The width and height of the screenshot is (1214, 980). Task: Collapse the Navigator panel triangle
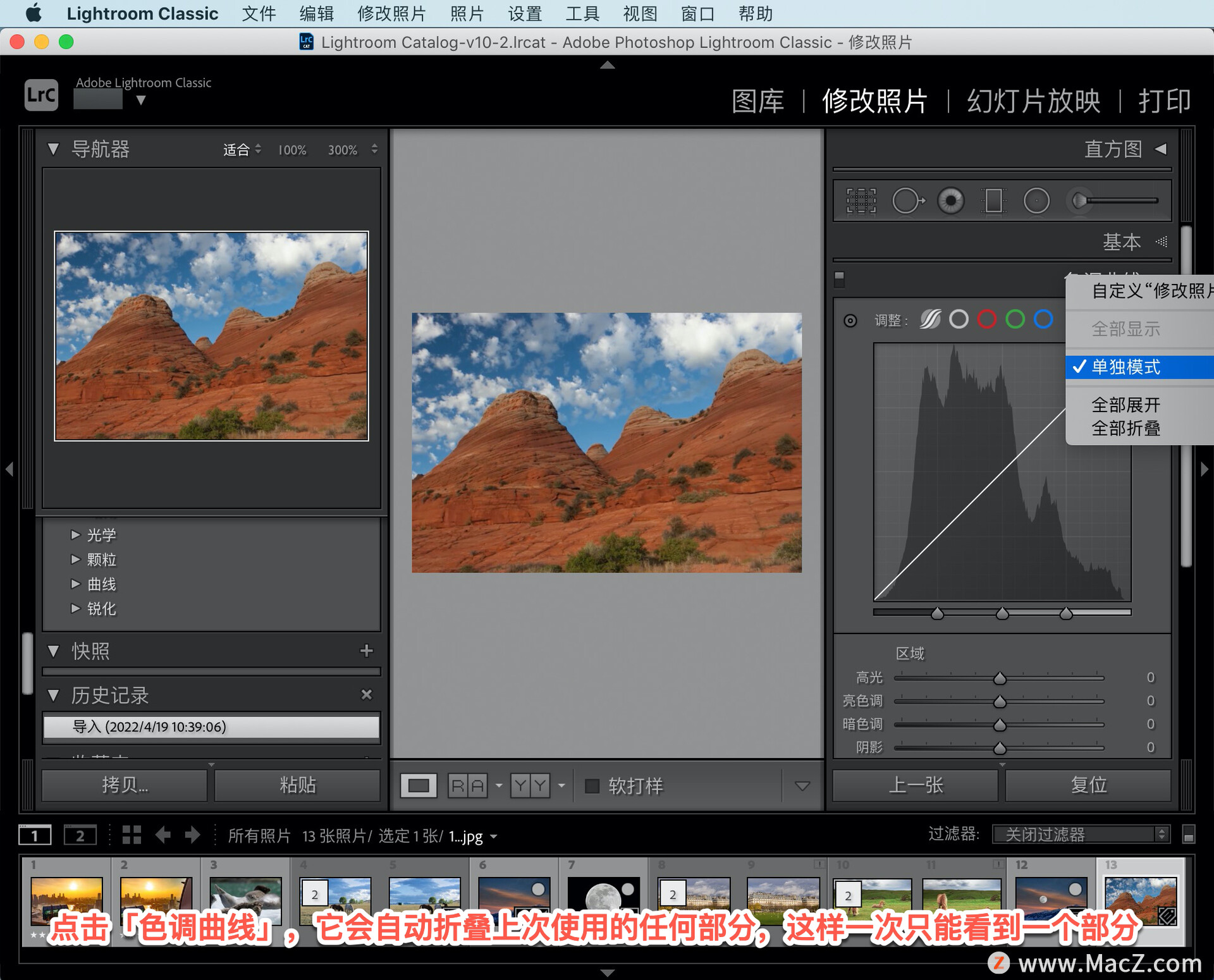pos(53,149)
